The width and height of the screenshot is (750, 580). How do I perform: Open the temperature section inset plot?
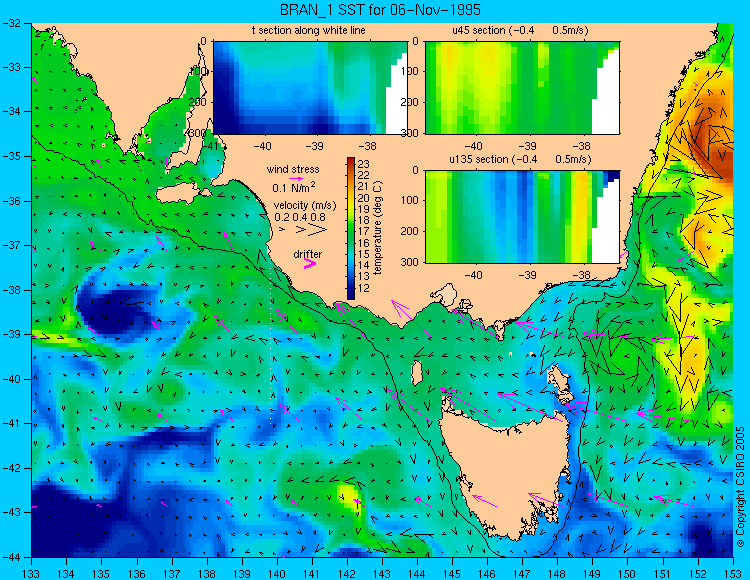tap(310, 88)
